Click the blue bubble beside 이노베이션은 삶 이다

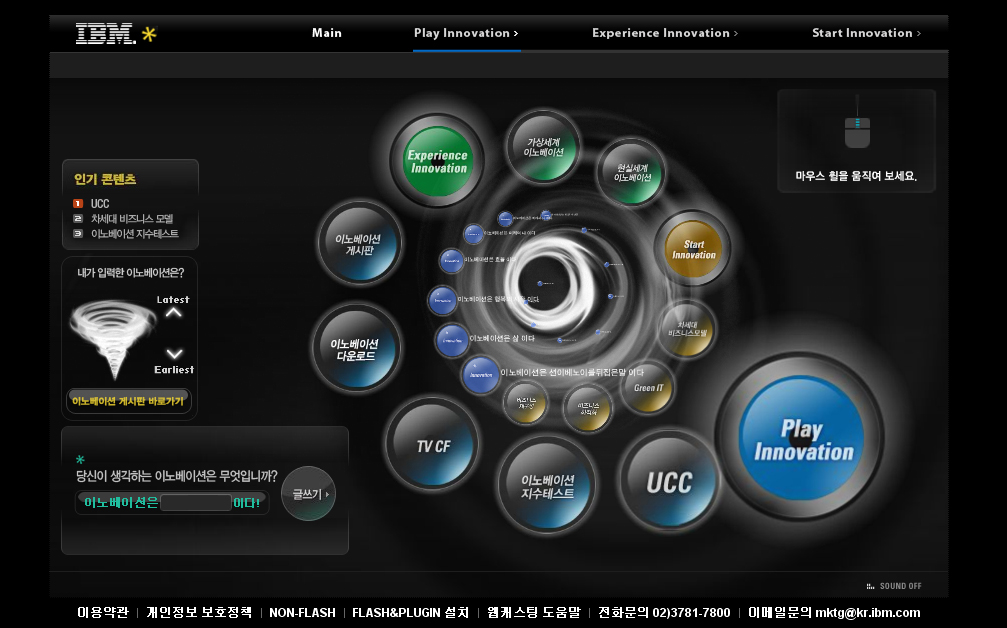point(452,340)
